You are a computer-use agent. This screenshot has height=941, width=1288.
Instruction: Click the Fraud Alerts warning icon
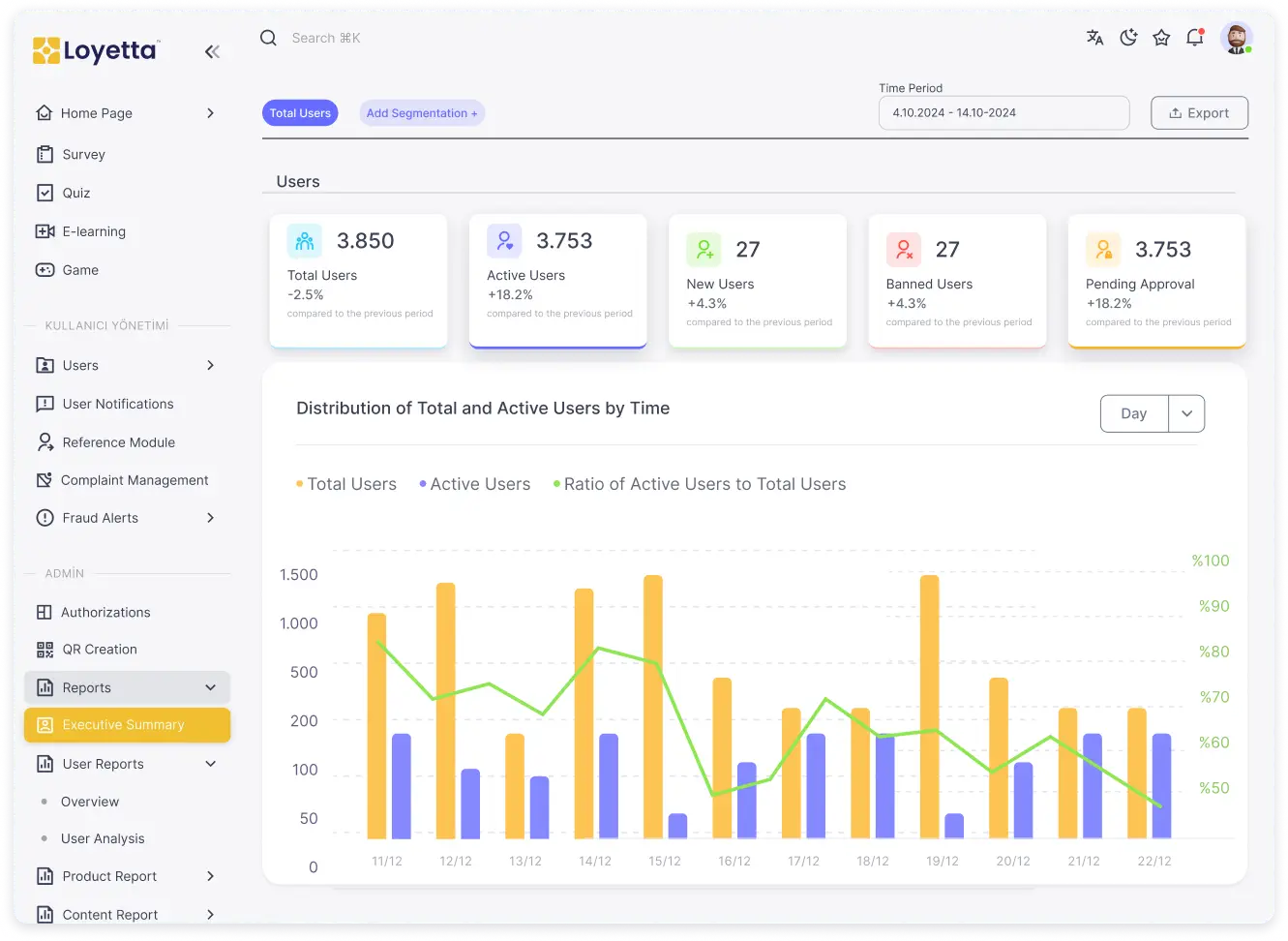45,518
